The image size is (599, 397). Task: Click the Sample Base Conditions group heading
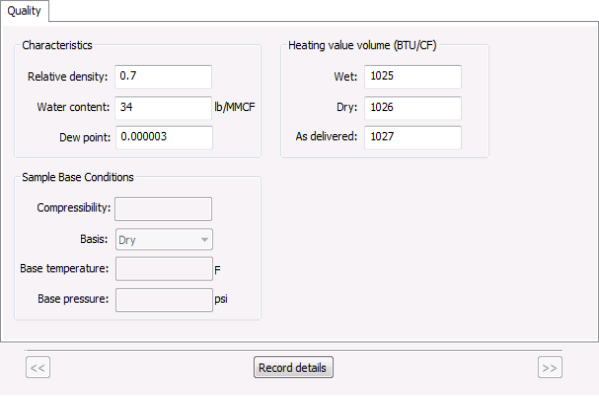(78, 177)
